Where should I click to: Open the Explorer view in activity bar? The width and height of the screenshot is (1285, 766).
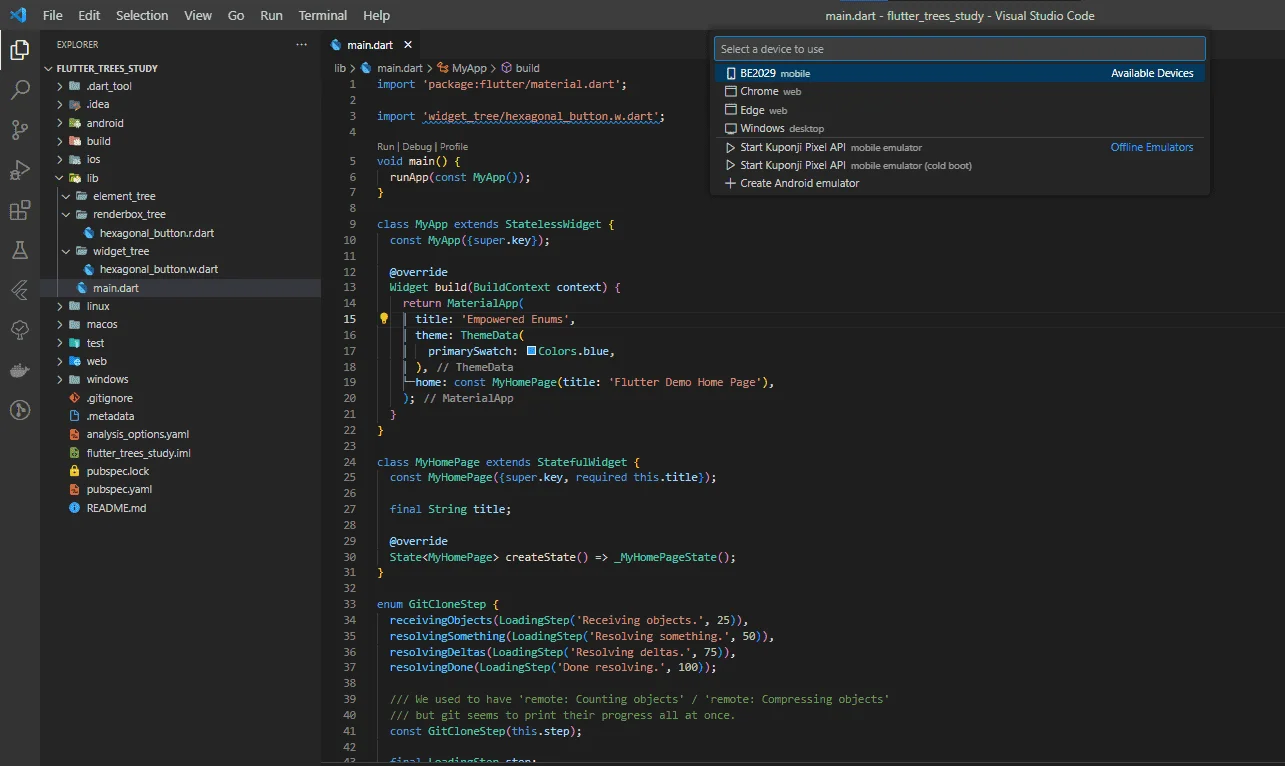[x=19, y=50]
